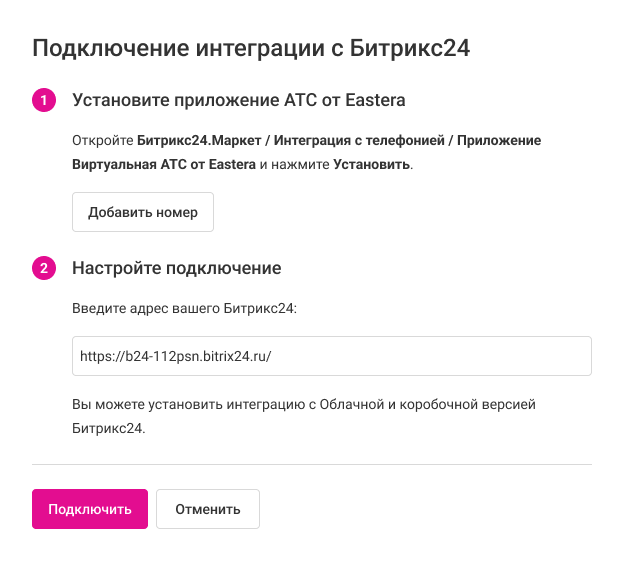Click the Настройте подключение step heading
This screenshot has width=624, height=561.
pos(176,268)
